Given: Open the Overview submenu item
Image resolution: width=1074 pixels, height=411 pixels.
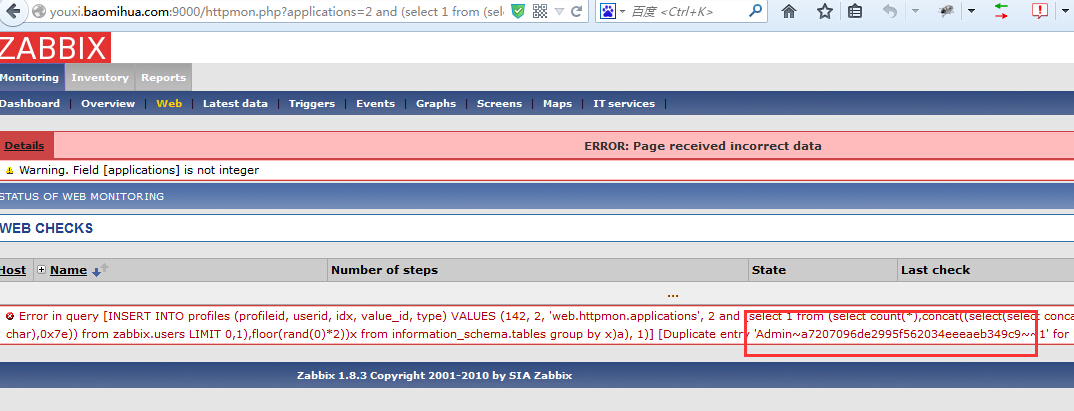Looking at the screenshot, I should [x=108, y=103].
